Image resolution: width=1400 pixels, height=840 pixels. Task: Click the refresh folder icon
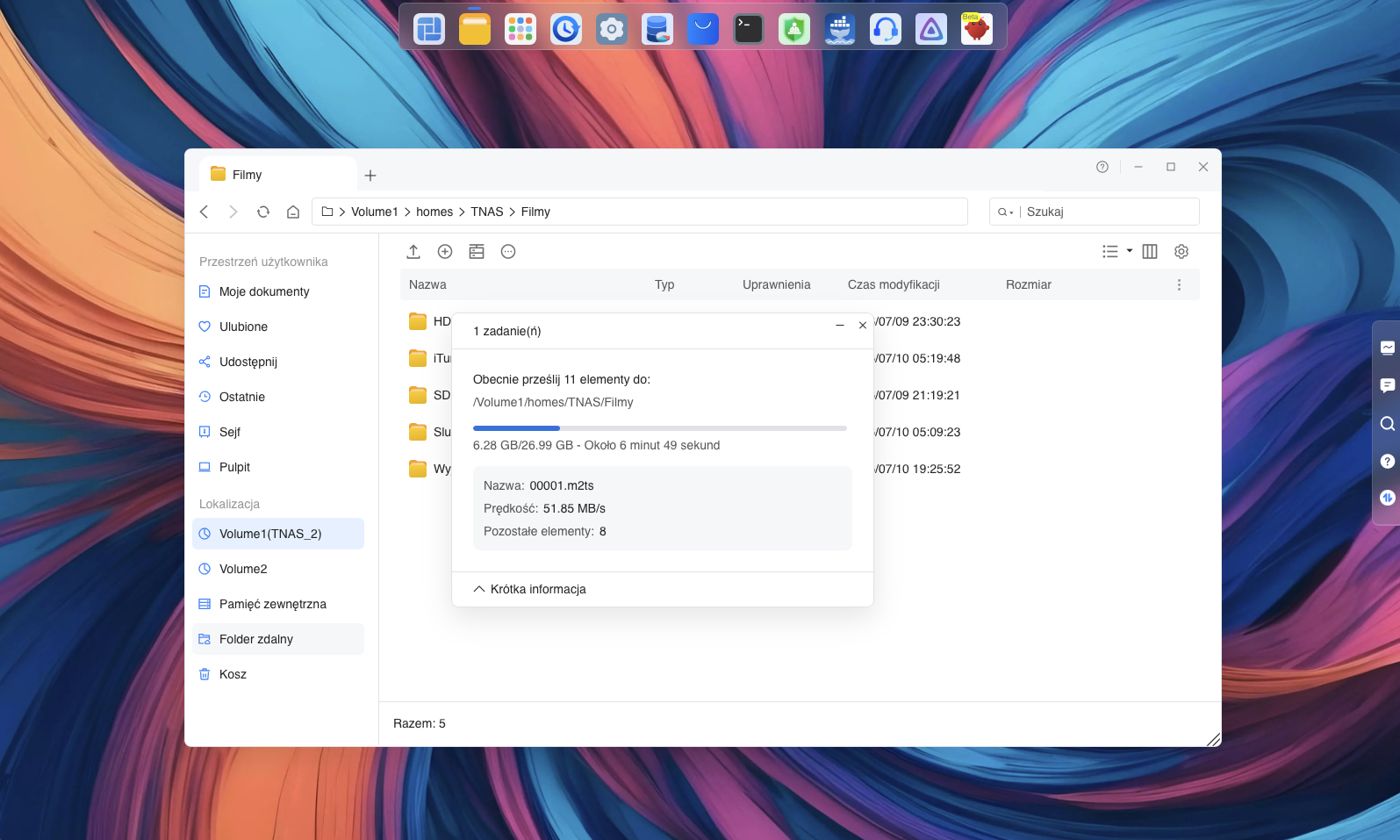pos(263,212)
